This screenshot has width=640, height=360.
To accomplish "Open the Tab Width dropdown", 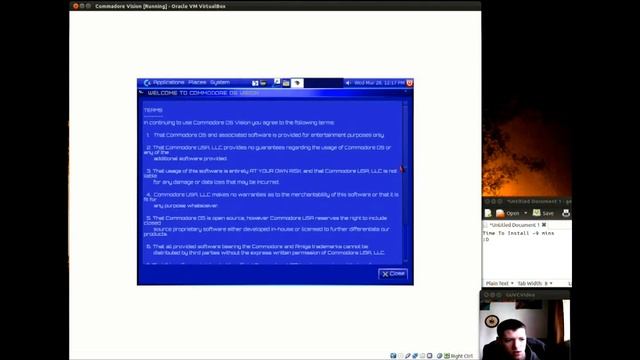I will (x=535, y=283).
